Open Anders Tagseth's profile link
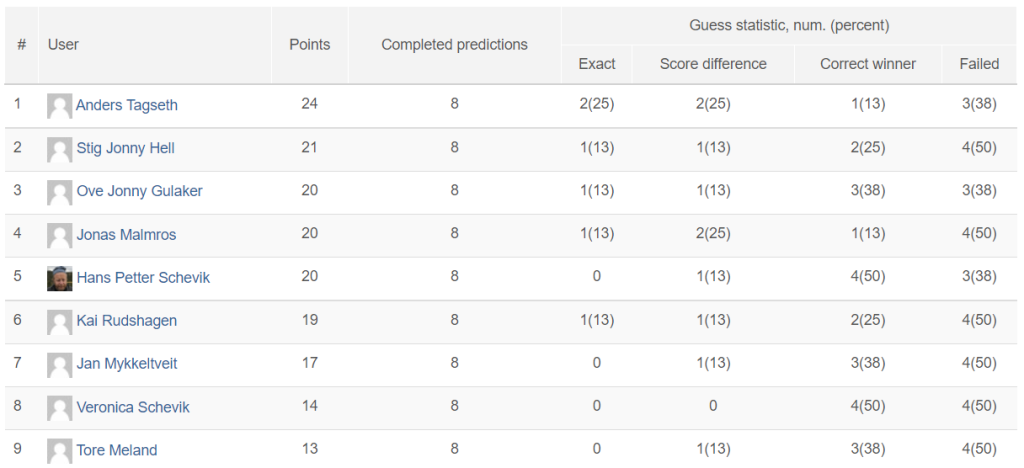The width and height of the screenshot is (1024, 468). pos(127,105)
